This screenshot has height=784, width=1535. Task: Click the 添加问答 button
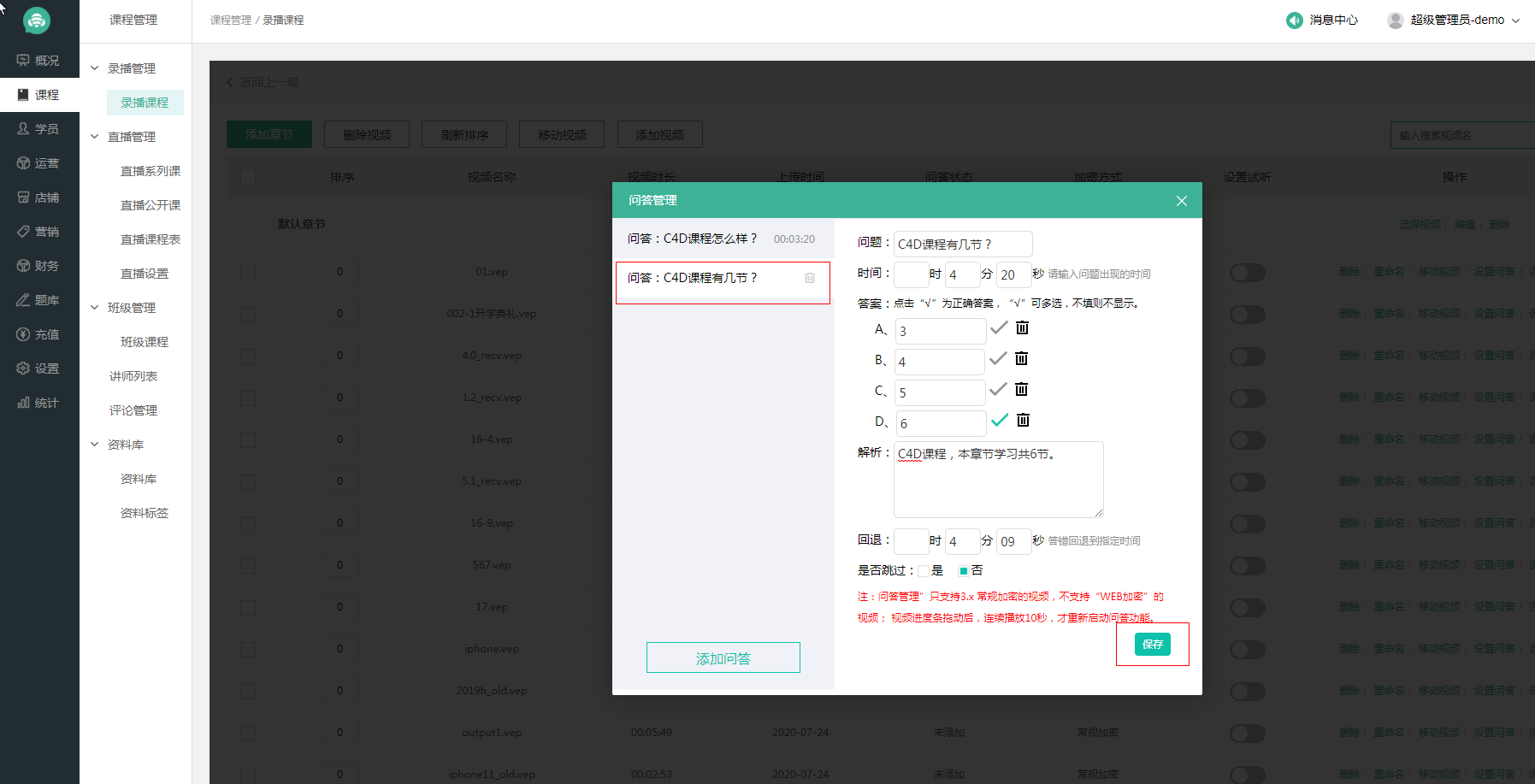click(723, 658)
